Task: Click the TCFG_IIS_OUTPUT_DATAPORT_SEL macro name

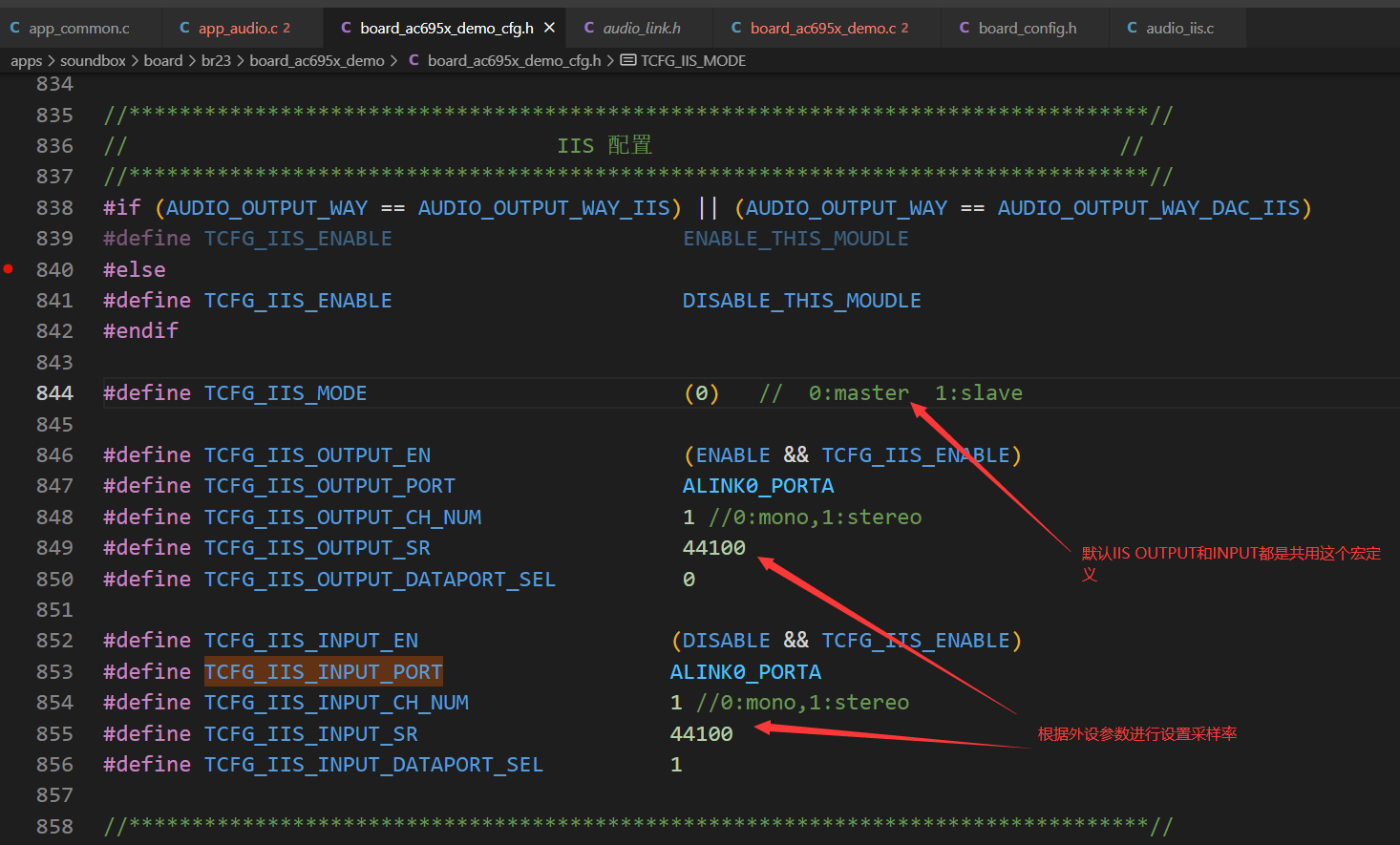Action: [380, 580]
